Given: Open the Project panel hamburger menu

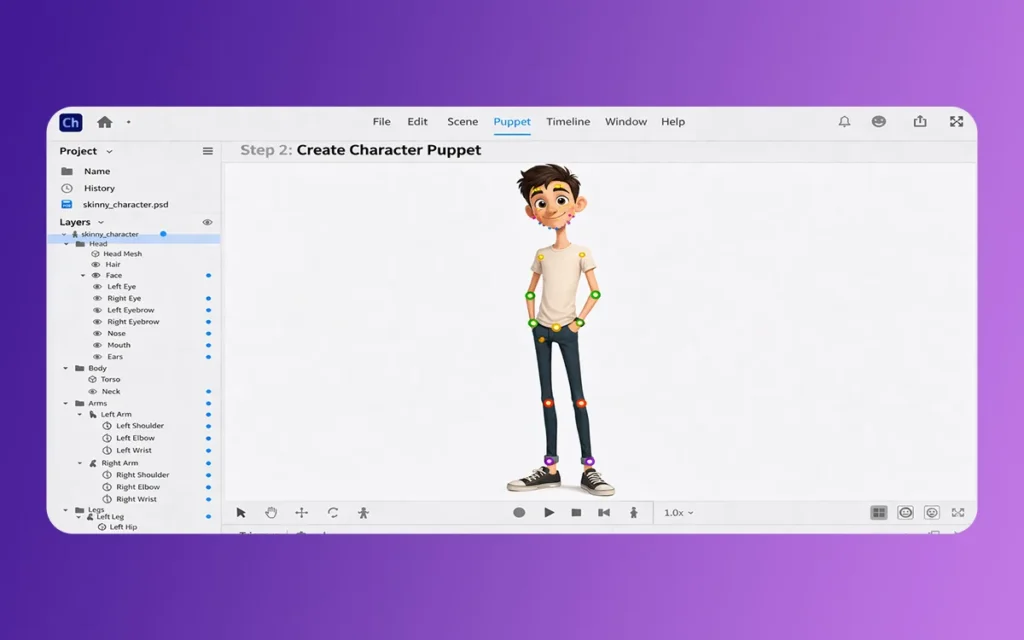Looking at the screenshot, I should (208, 151).
